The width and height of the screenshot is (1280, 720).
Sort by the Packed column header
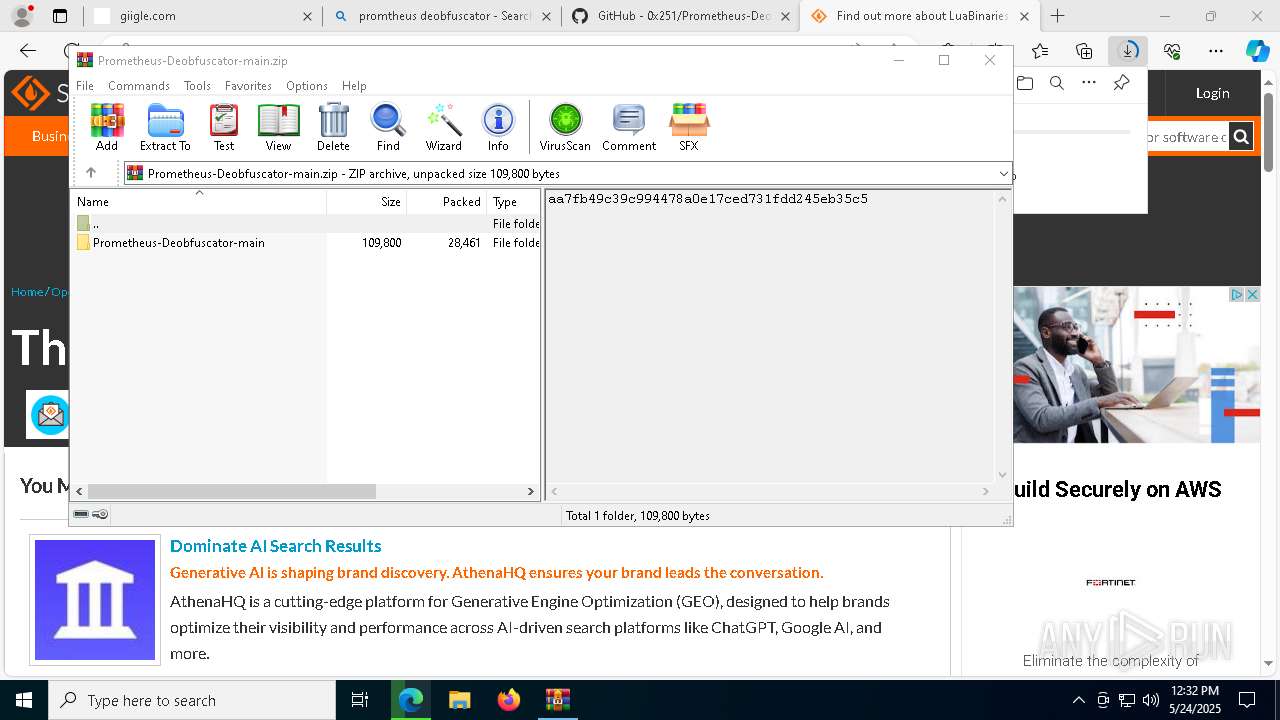pyautogui.click(x=447, y=201)
